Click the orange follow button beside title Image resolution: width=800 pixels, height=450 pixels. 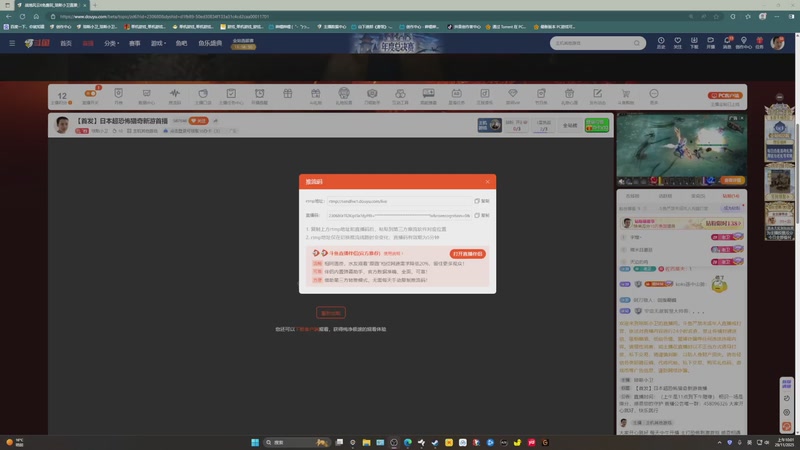[x=198, y=121]
